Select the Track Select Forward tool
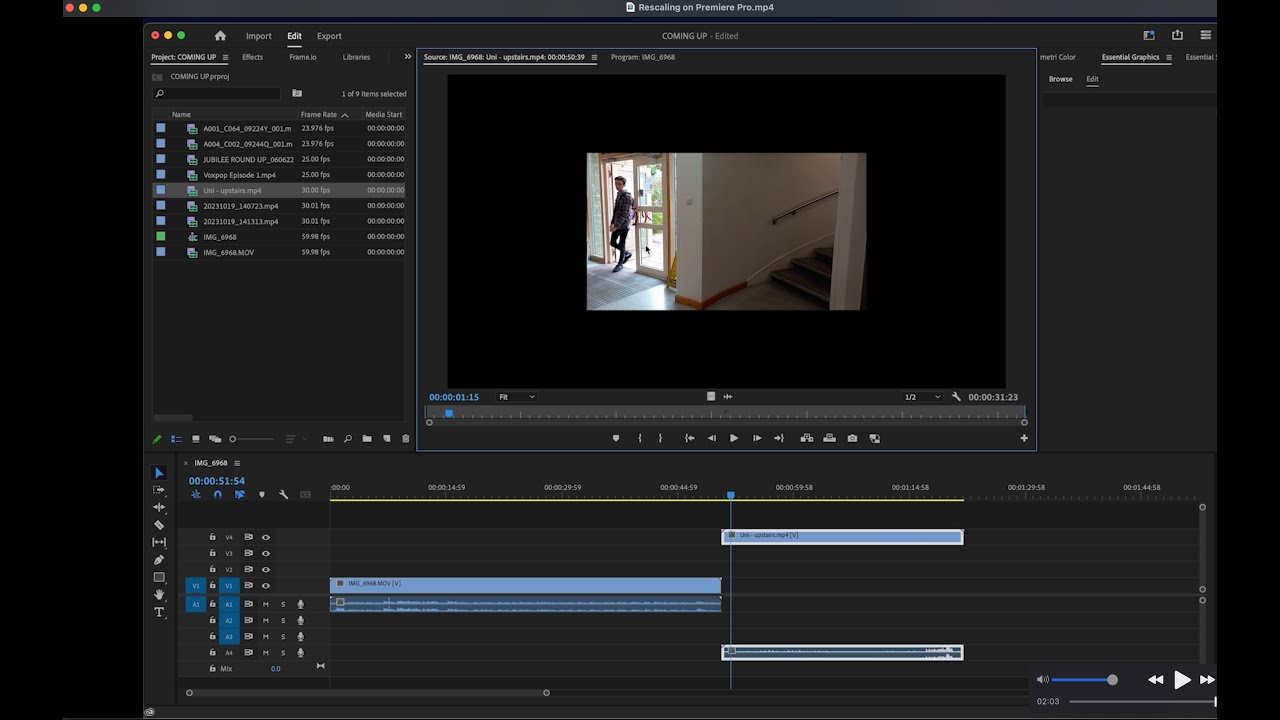Screen dimensions: 1280x720 pos(158,490)
